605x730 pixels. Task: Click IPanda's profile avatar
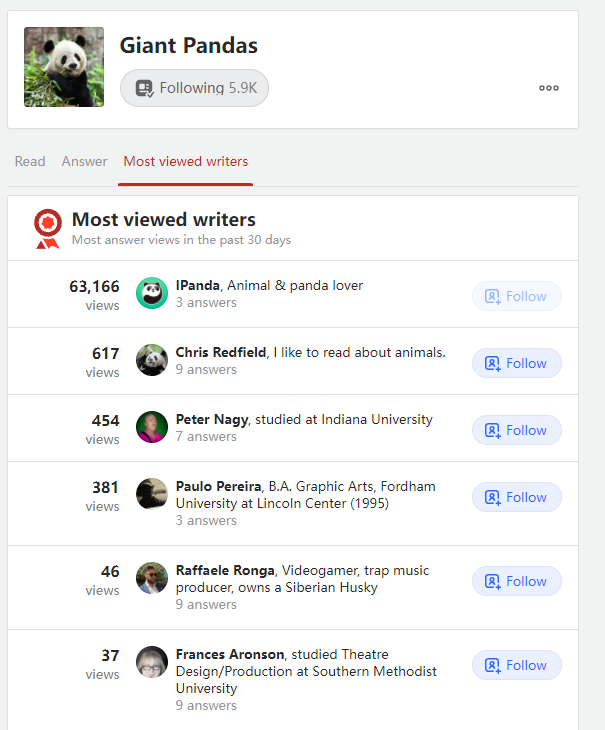152,293
